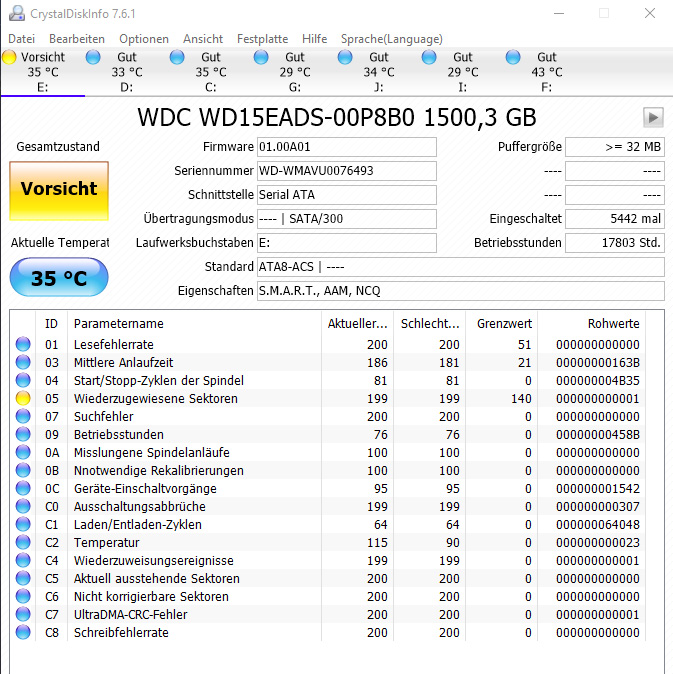Screen dimensions: 673x674
Task: Click the yellow status orb of drive E:
Action: click(9, 57)
